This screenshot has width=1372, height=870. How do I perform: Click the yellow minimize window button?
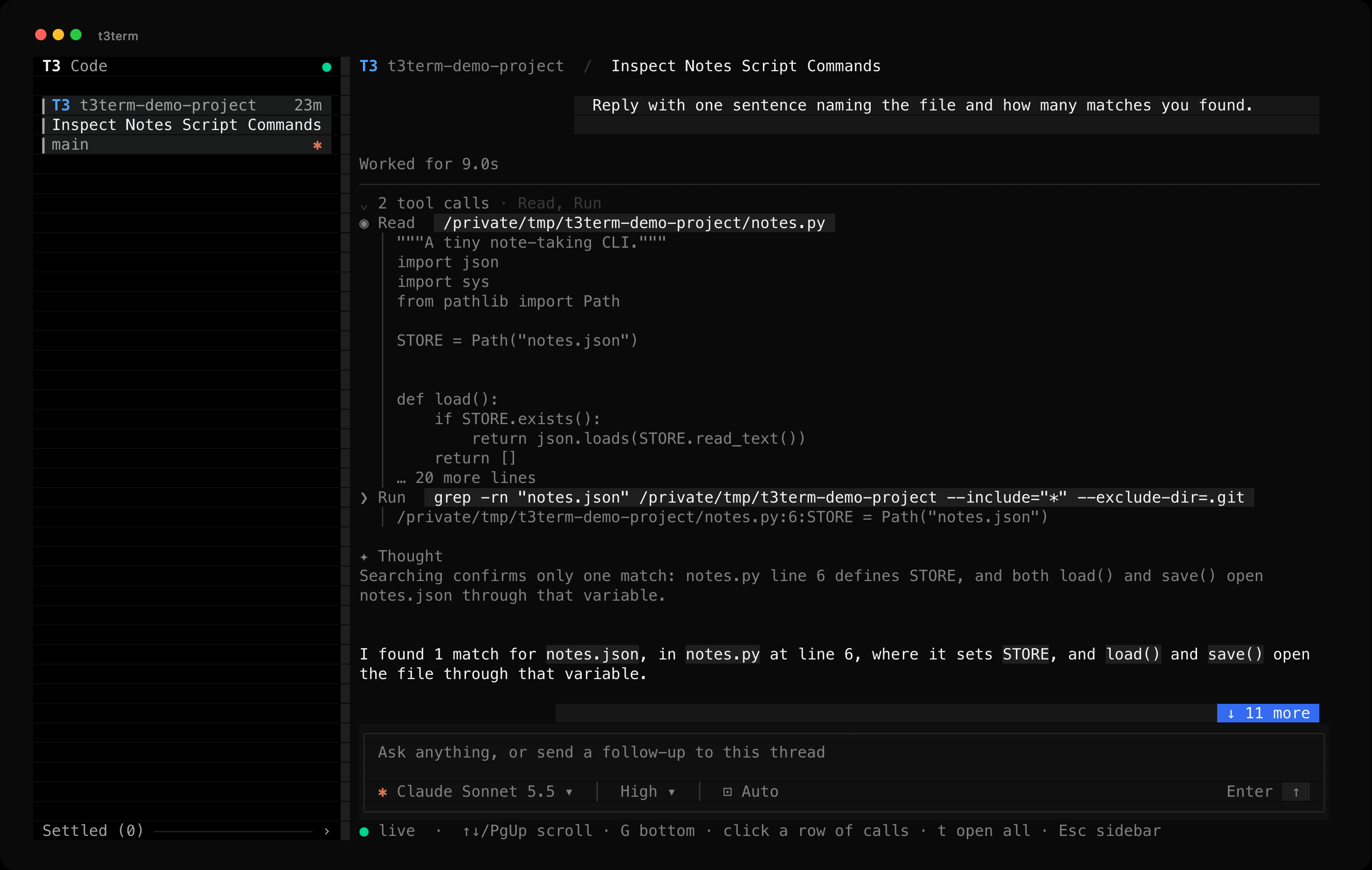[58, 35]
